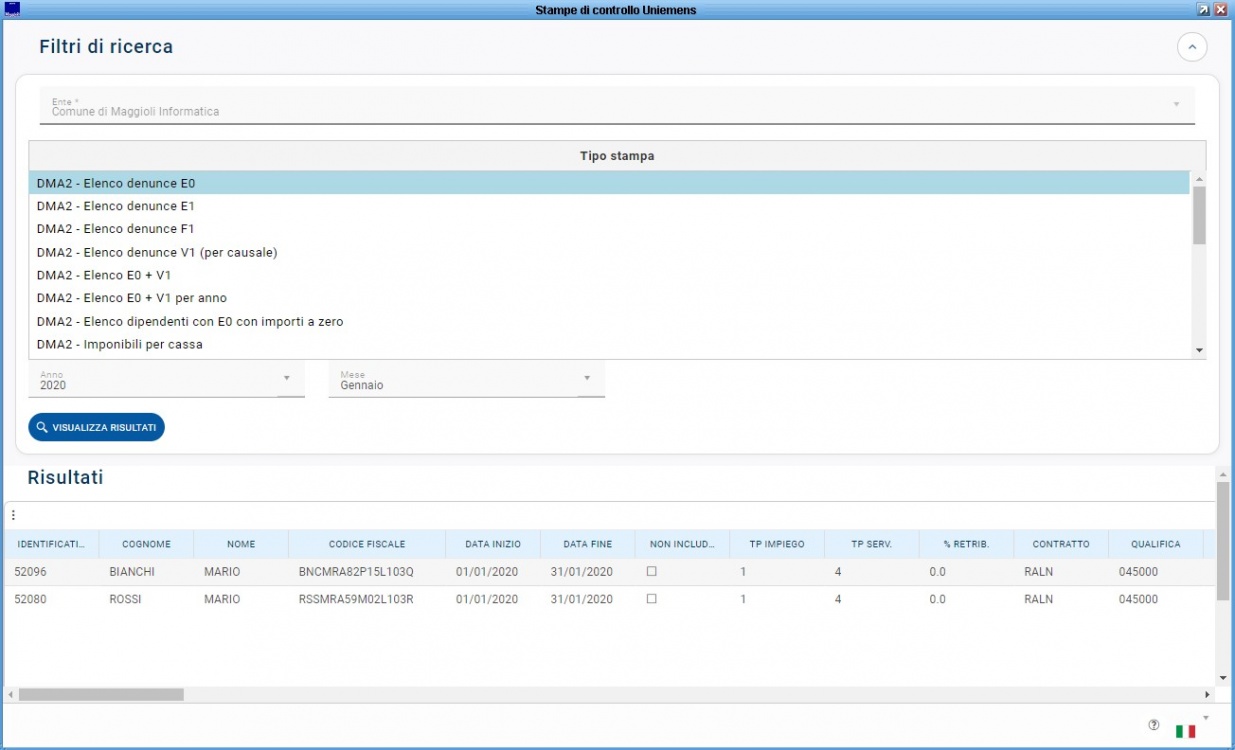Toggle Non Includ. checkbox for BIANCHI
Screen dimensions: 1235x750
click(x=652, y=572)
